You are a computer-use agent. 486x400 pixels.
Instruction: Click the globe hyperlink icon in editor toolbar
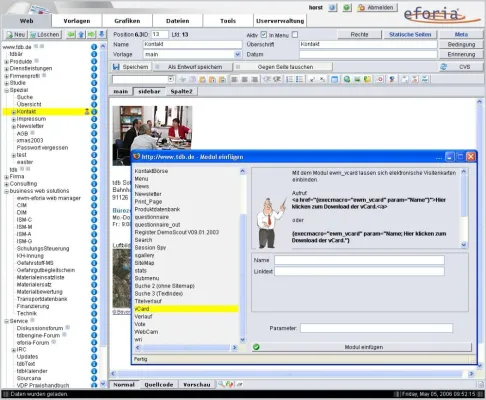click(x=347, y=79)
